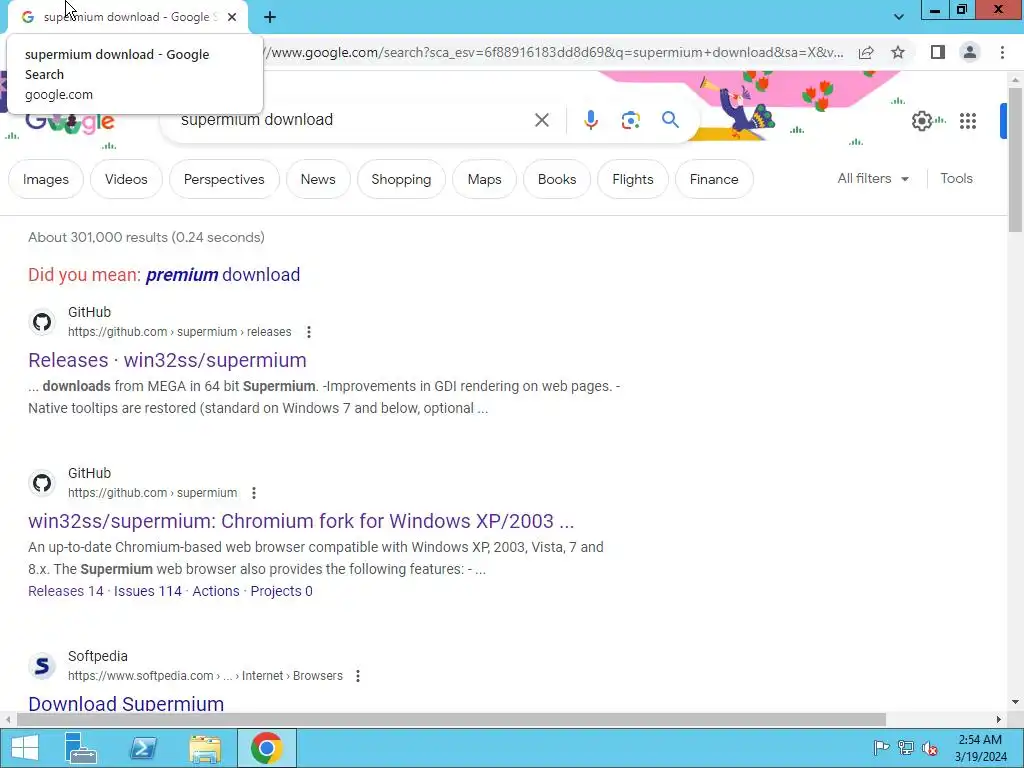Click the 'About 301,000 results' text
This screenshot has width=1024, height=768.
click(x=146, y=237)
